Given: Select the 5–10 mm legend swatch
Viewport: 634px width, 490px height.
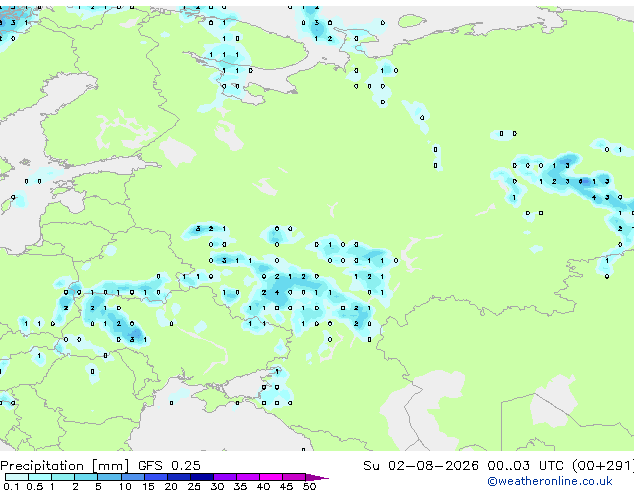Looking at the screenshot, I should (x=109, y=477).
